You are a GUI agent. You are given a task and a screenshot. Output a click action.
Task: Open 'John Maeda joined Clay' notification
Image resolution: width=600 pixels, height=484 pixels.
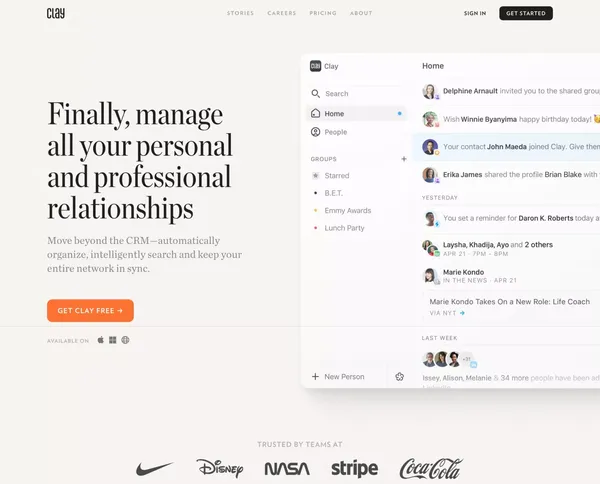(x=509, y=147)
